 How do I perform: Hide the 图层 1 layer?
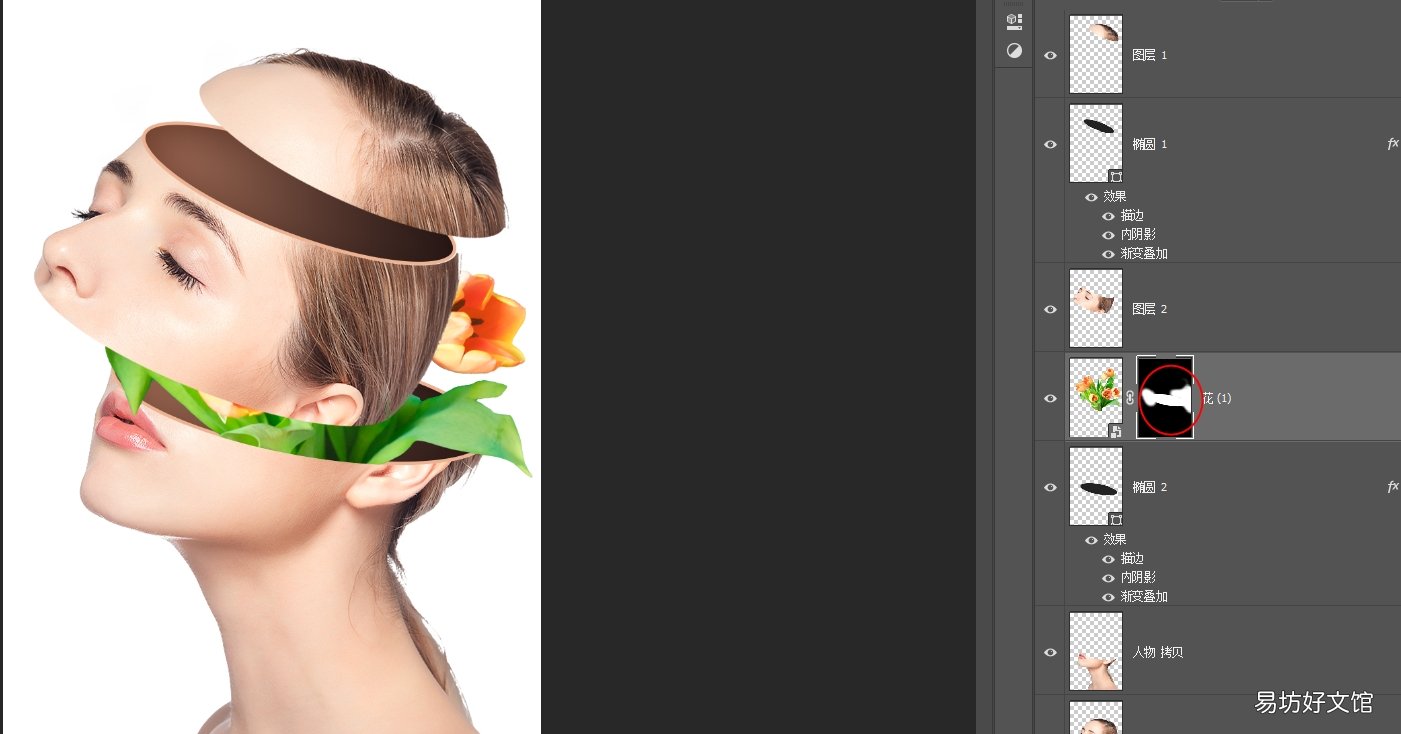point(1050,55)
